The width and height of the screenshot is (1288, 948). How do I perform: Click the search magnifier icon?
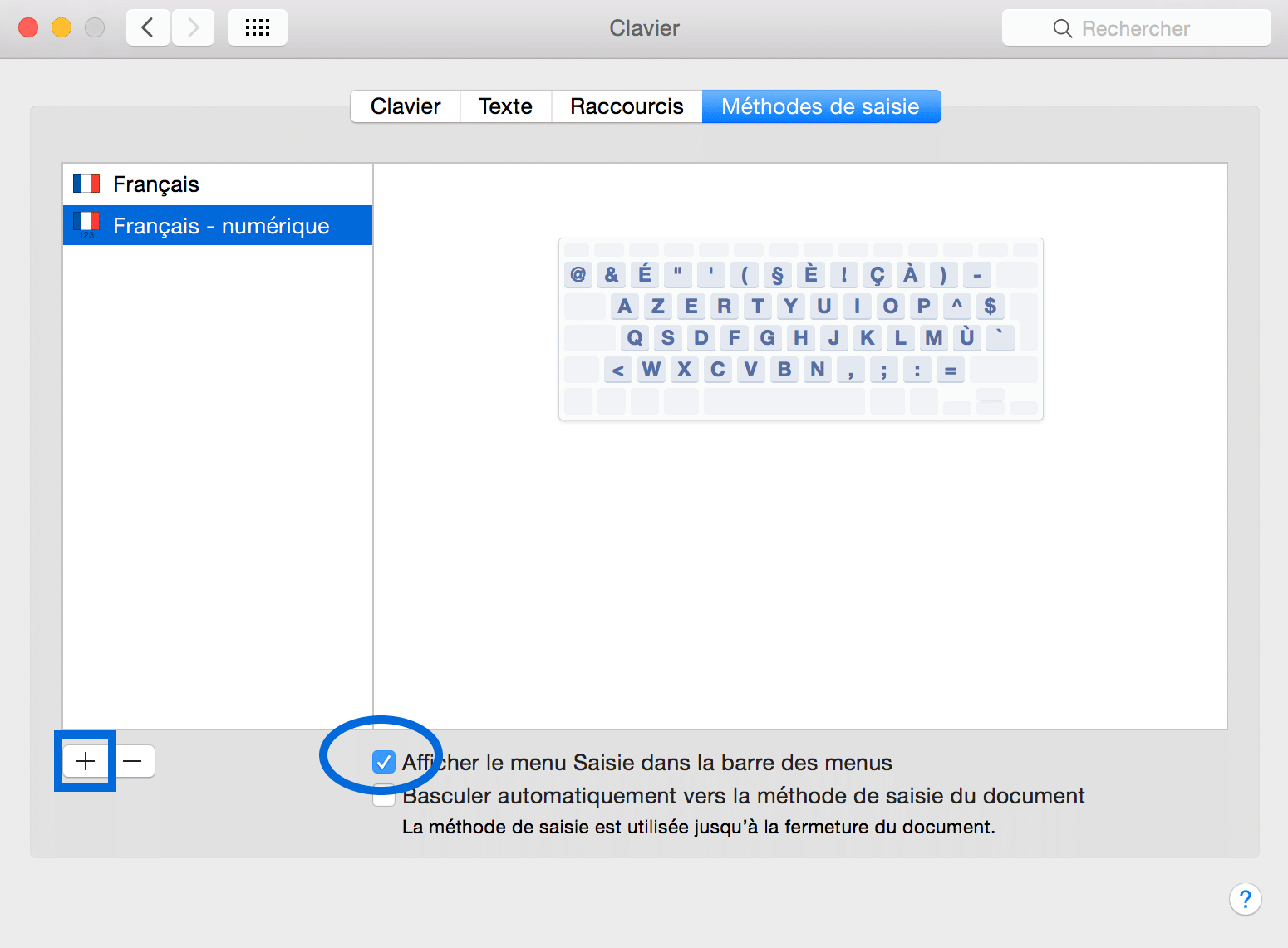tap(1062, 29)
